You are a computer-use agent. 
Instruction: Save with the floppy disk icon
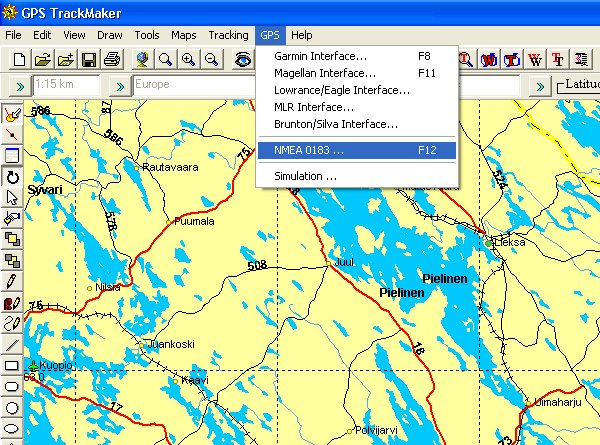point(89,60)
